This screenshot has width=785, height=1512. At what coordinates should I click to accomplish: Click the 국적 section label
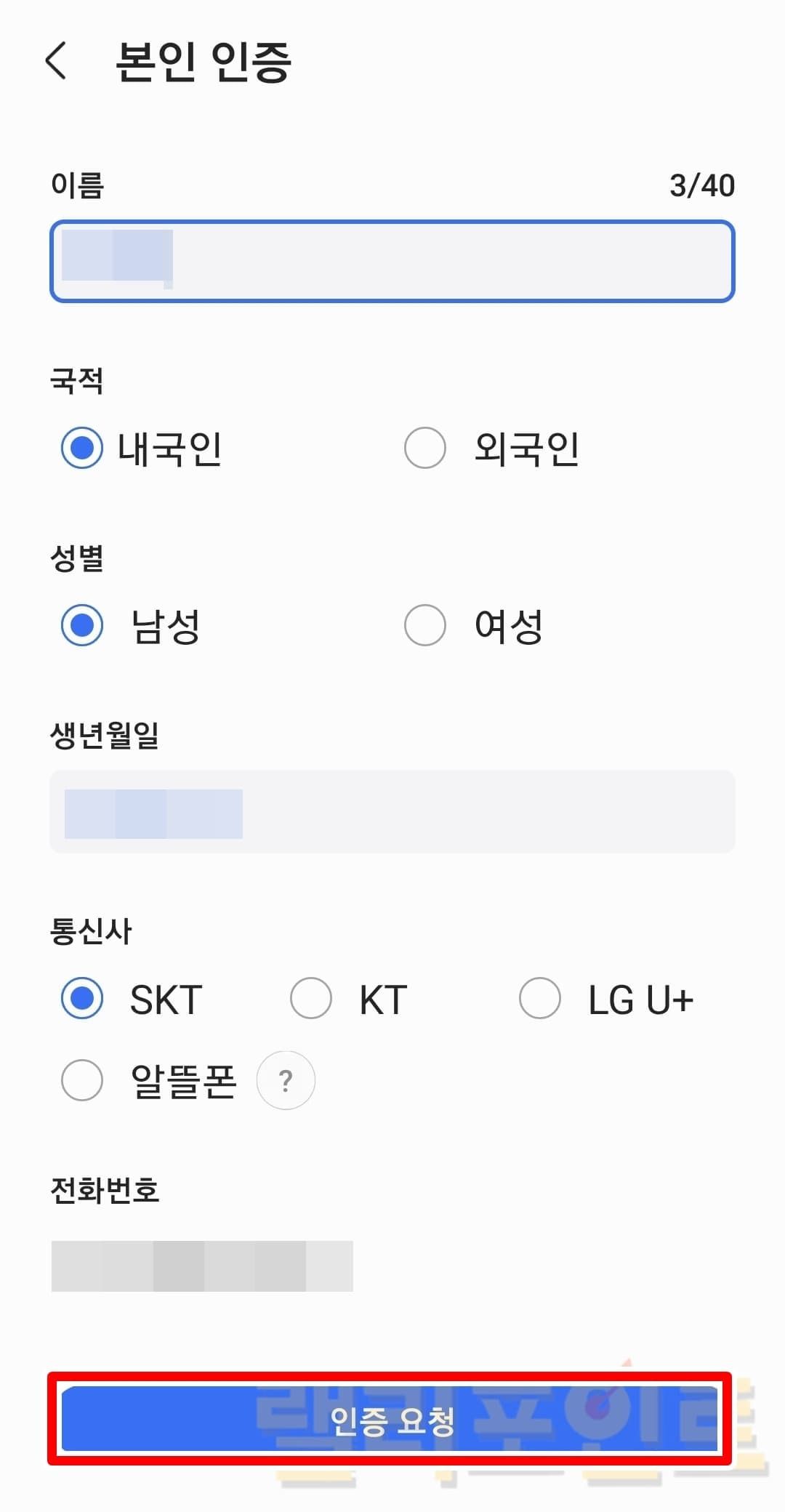click(x=77, y=381)
